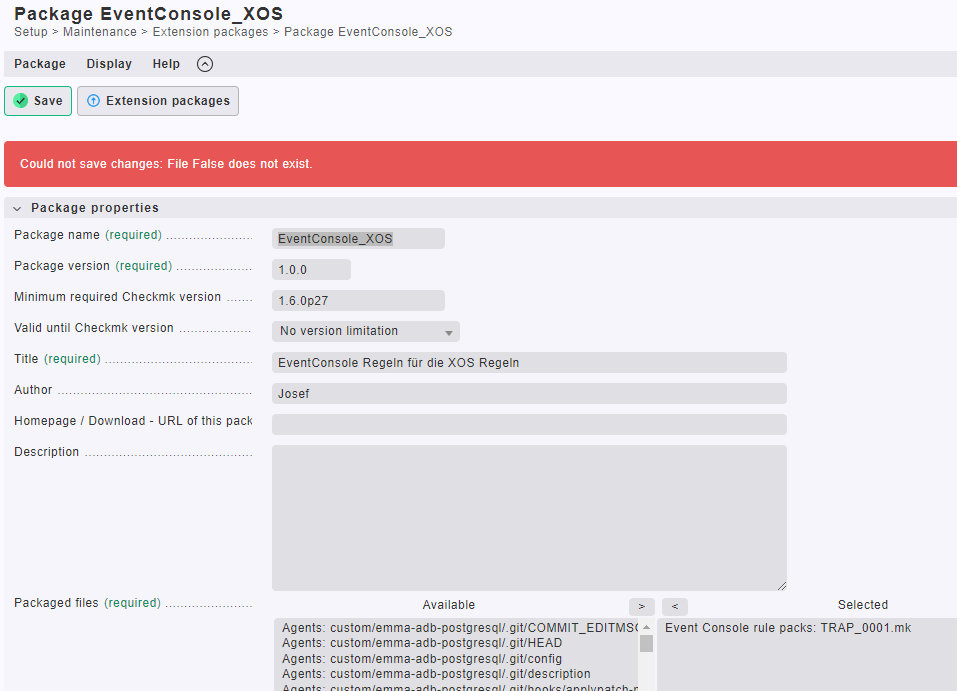Screen dimensions: 957x691
Task: Click into the Title text field
Action: click(x=529, y=363)
